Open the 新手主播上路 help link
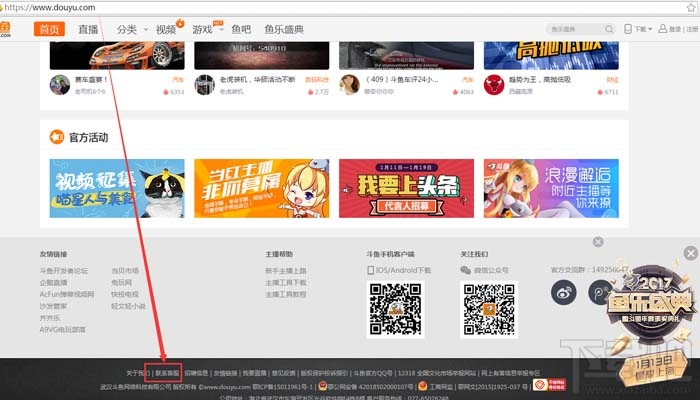Image resolution: width=700 pixels, height=400 pixels. coord(286,271)
